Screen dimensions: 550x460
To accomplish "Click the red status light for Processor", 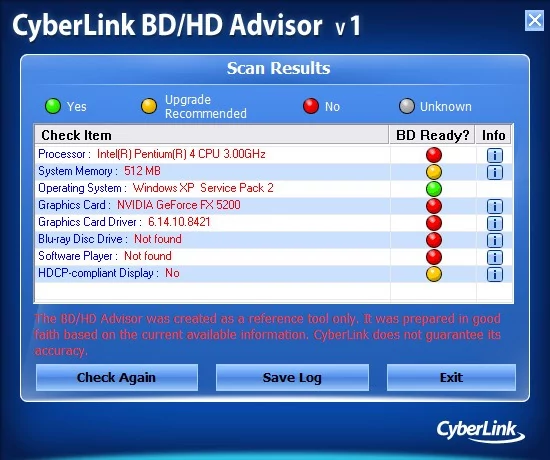I will tap(434, 155).
